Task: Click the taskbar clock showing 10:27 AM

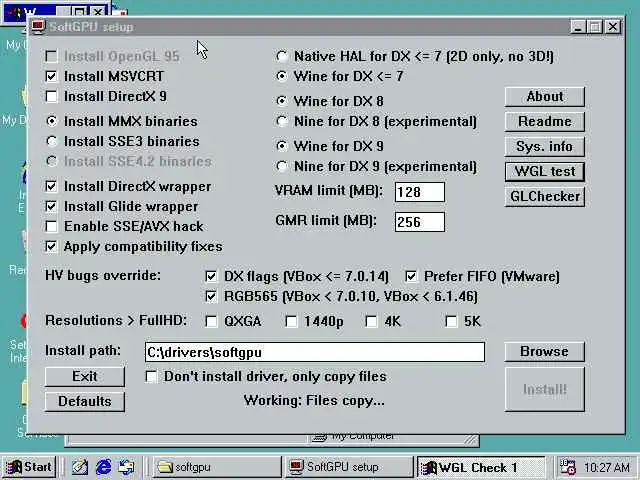Action: pos(607,467)
